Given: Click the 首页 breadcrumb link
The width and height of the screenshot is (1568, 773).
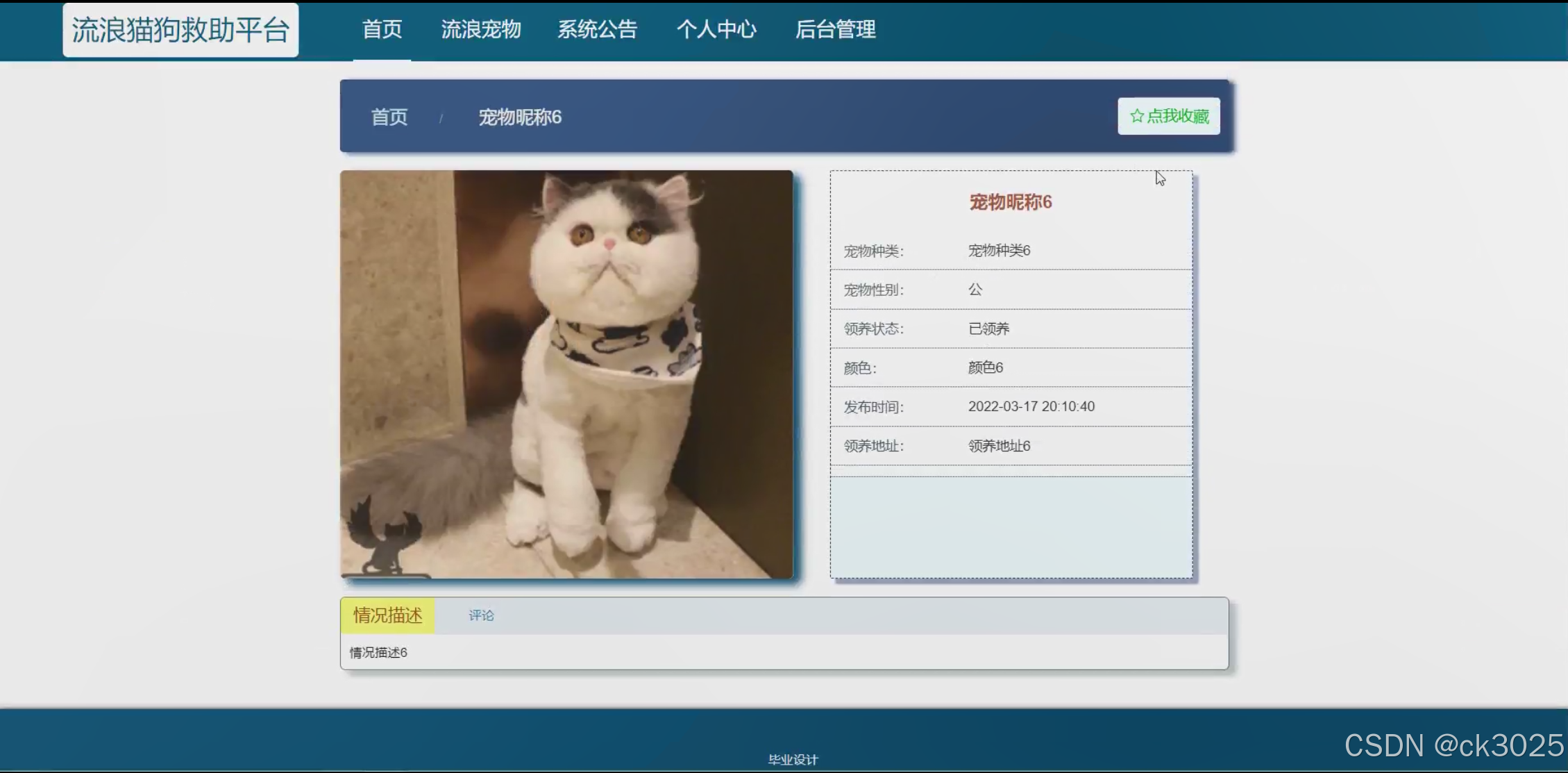Looking at the screenshot, I should tap(389, 117).
